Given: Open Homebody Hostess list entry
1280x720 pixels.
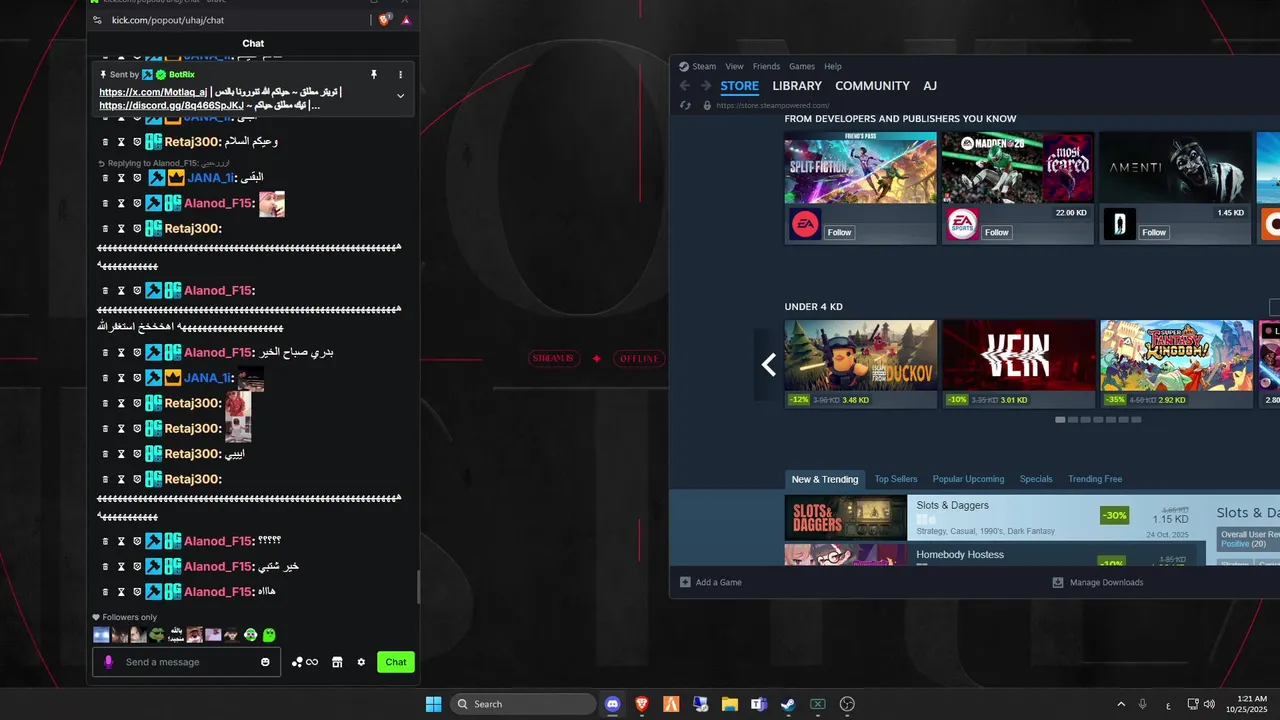Looking at the screenshot, I should pos(996,555).
